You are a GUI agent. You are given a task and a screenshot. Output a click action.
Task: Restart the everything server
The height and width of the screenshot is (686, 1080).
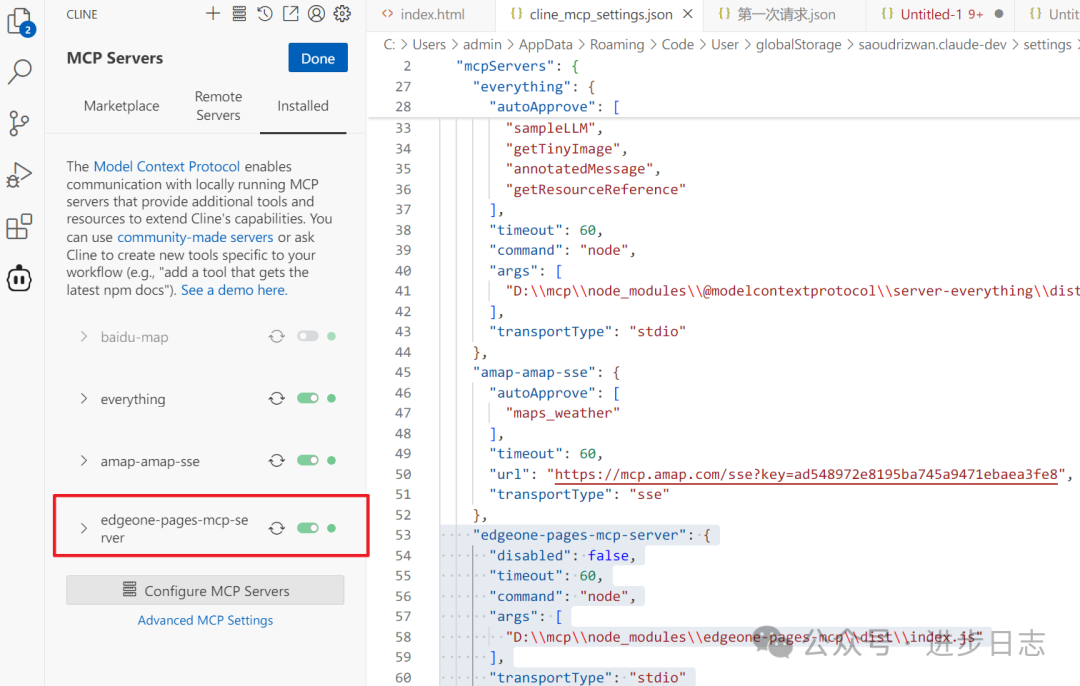point(277,398)
